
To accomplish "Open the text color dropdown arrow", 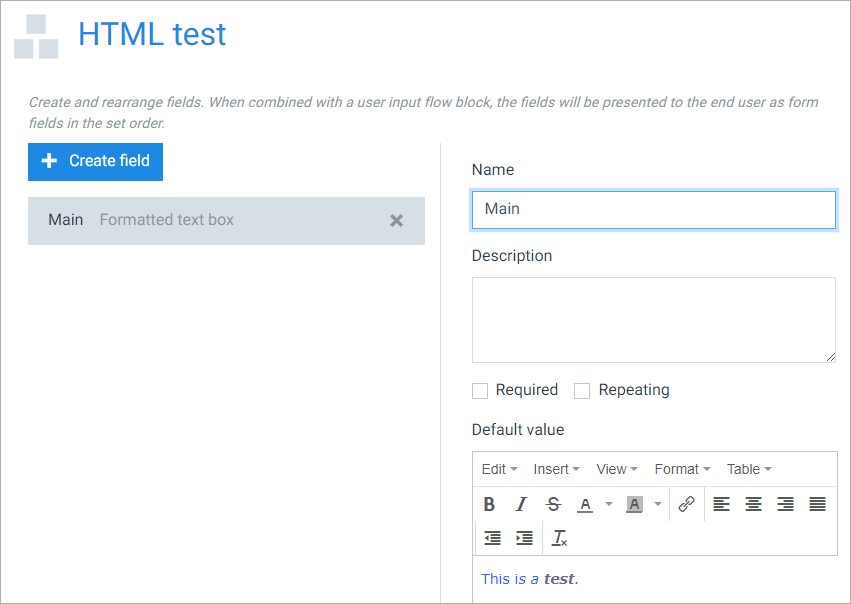I will point(608,504).
